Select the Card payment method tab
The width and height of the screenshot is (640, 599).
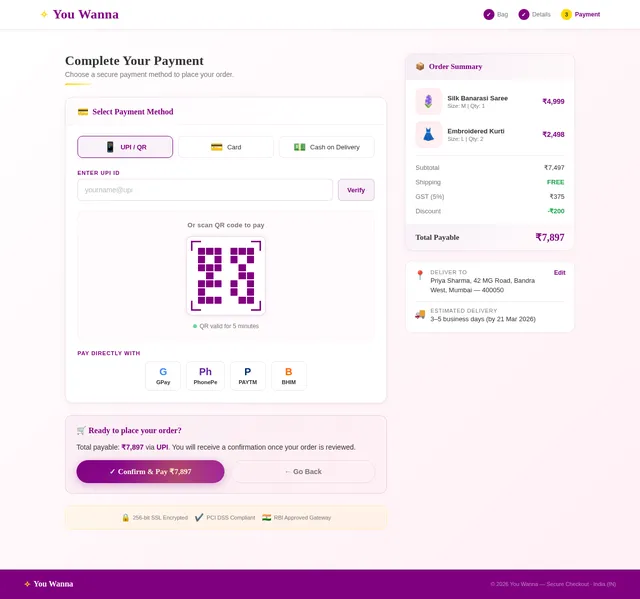click(x=226, y=147)
